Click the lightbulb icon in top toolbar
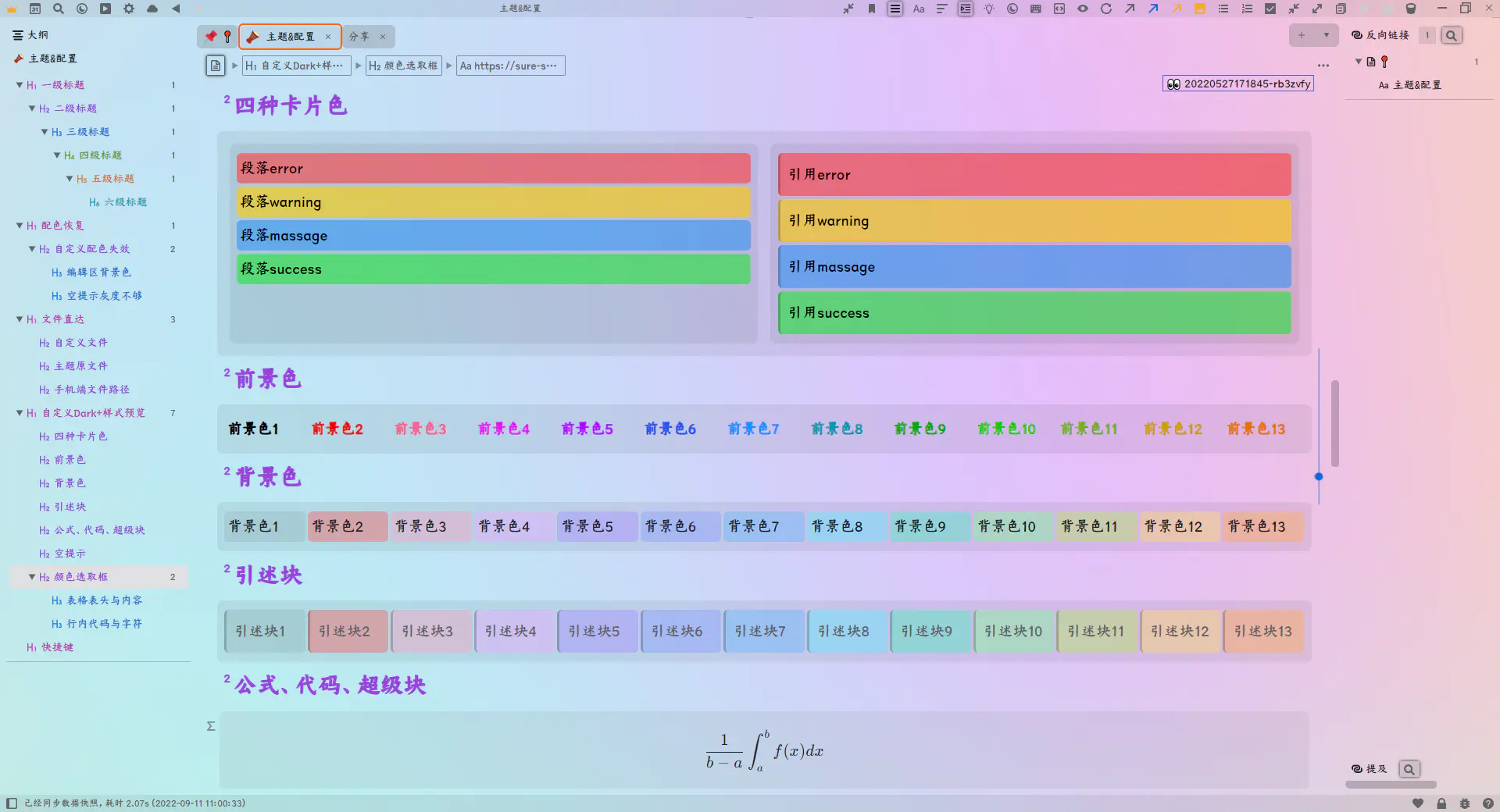The width and height of the screenshot is (1500, 812). tap(989, 9)
